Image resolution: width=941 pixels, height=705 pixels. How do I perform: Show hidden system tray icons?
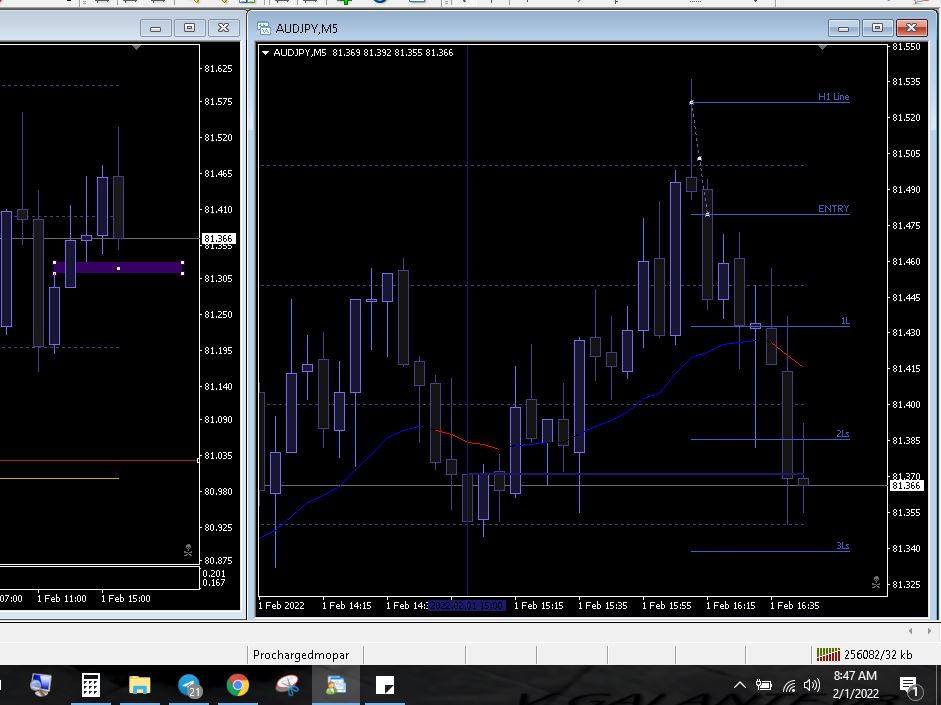tap(740, 685)
